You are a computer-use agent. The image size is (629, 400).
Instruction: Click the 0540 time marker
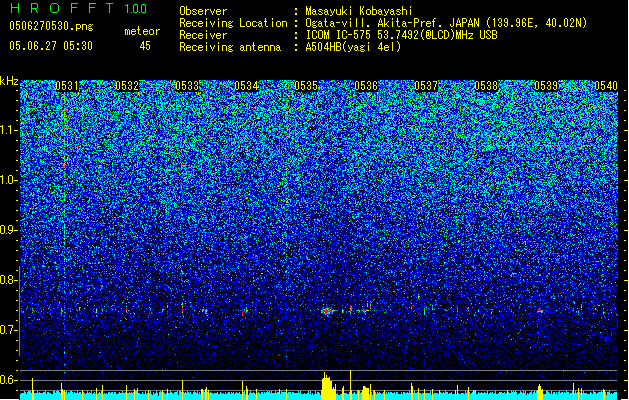click(606, 86)
